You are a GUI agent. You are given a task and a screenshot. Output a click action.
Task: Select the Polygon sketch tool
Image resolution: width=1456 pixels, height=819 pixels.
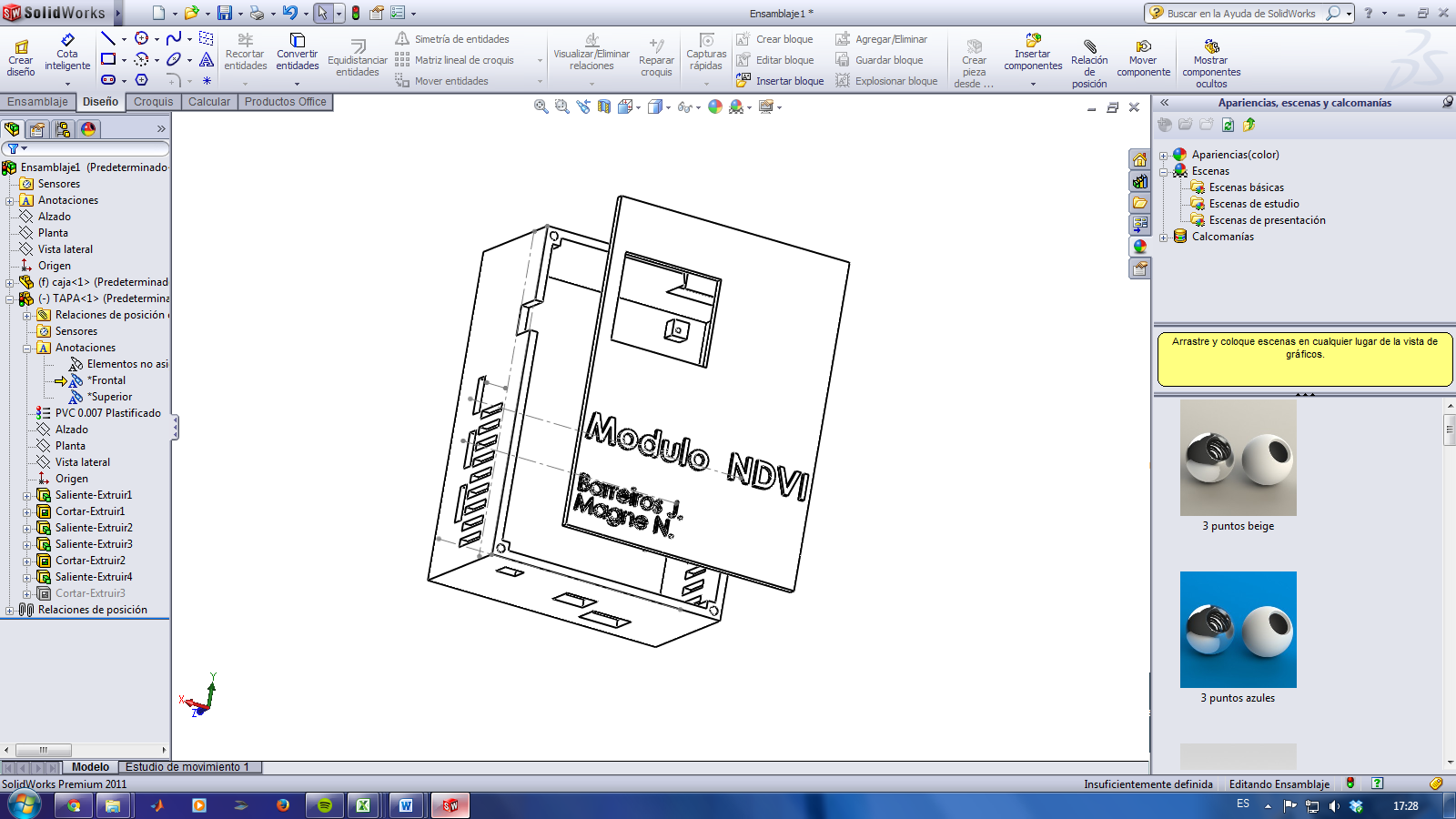(x=142, y=80)
